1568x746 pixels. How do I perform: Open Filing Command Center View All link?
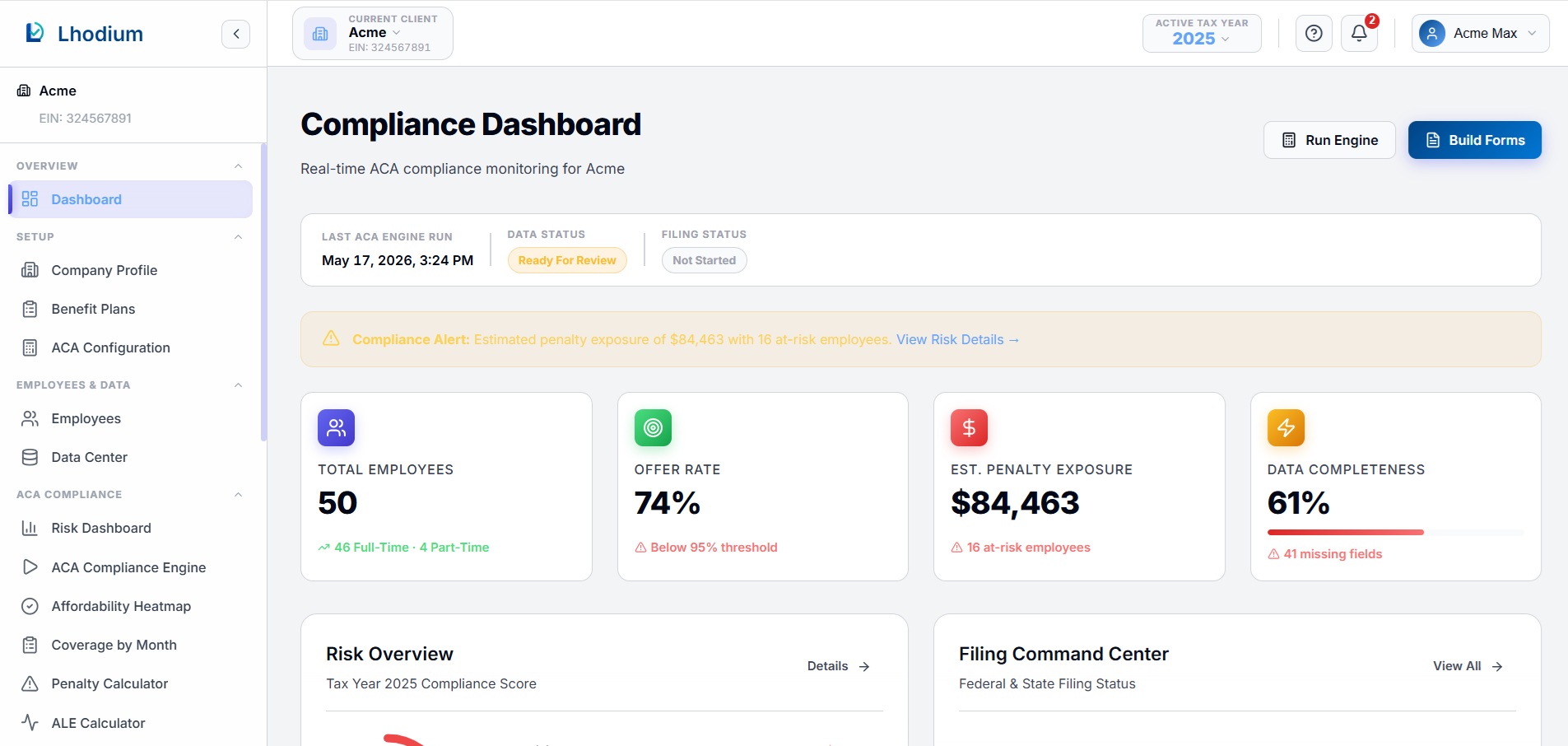click(x=1468, y=666)
